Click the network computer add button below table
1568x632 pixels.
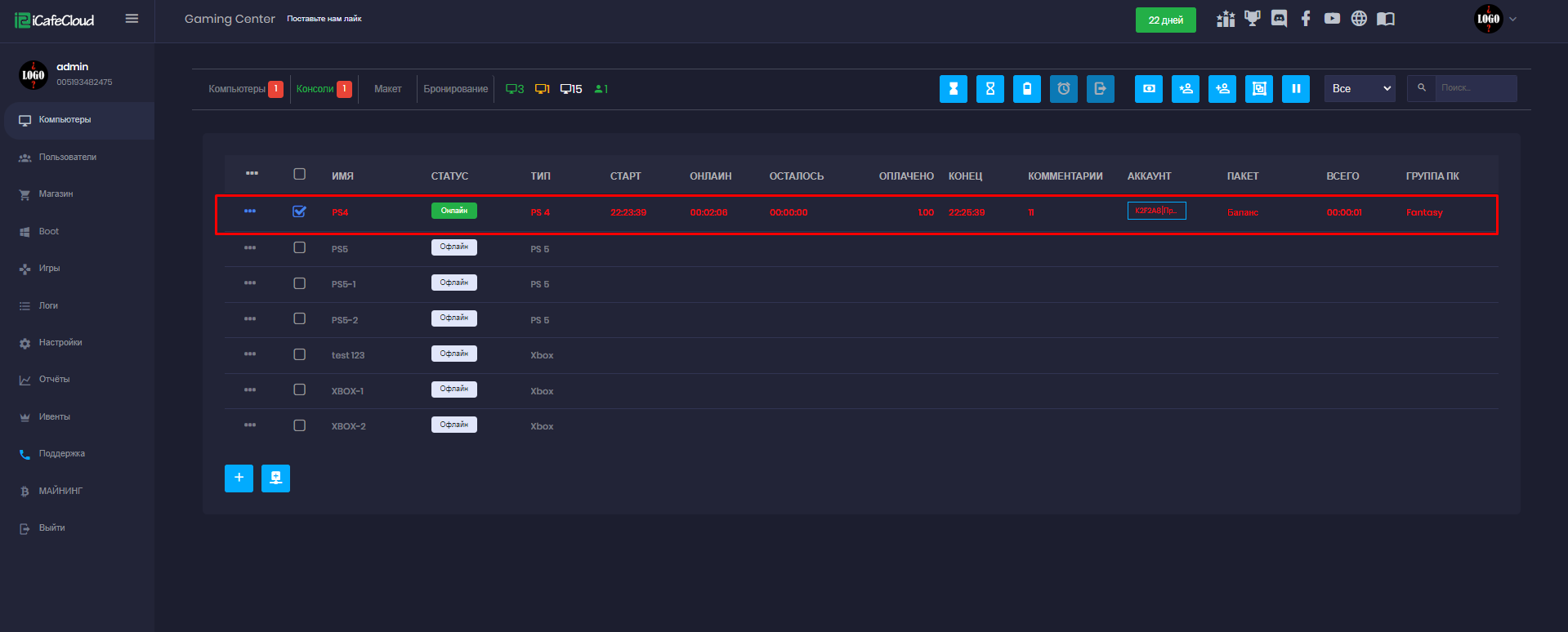pyautogui.click(x=275, y=478)
